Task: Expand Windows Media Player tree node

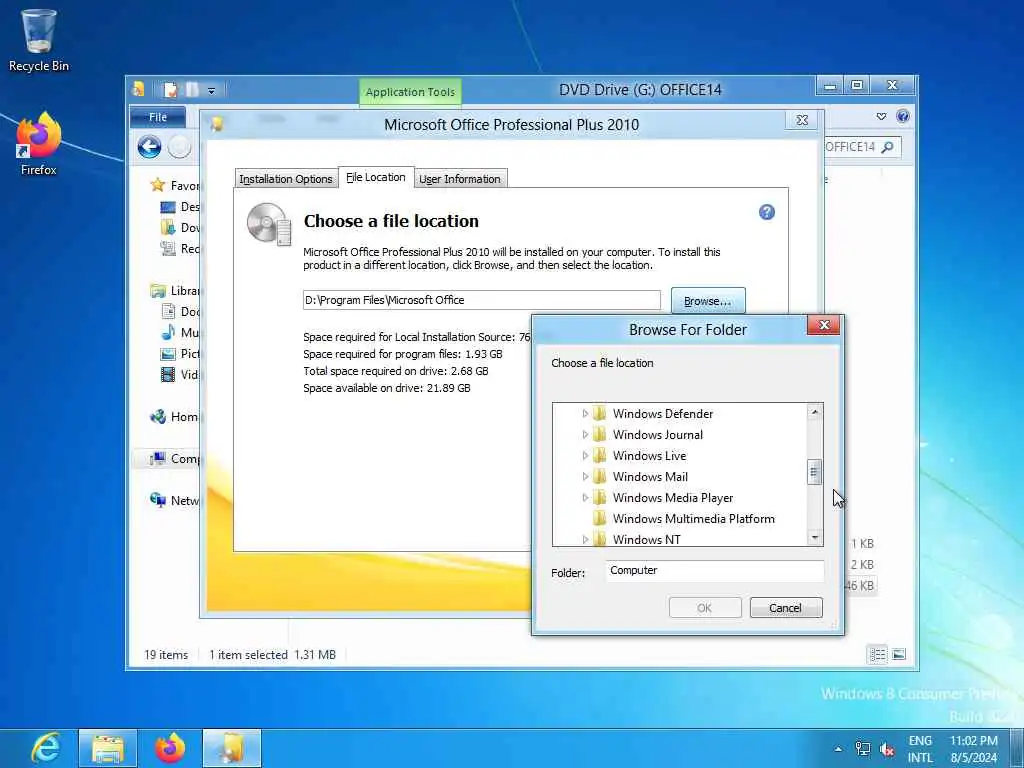Action: (x=585, y=498)
